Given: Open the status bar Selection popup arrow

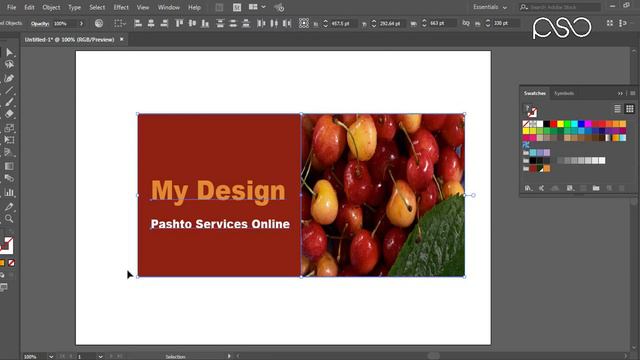Looking at the screenshot, I should click(229, 356).
